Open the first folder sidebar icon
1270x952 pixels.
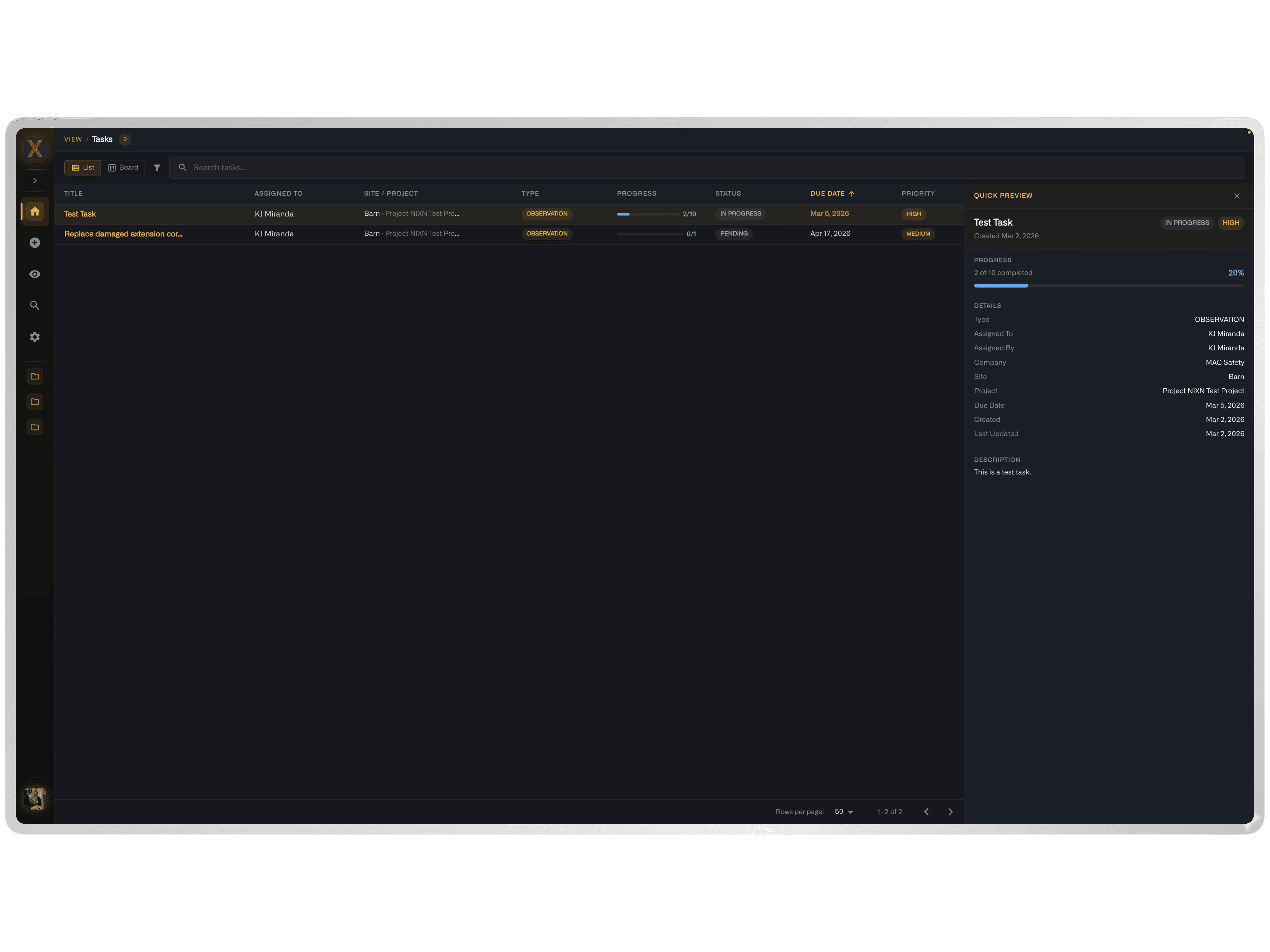point(35,377)
